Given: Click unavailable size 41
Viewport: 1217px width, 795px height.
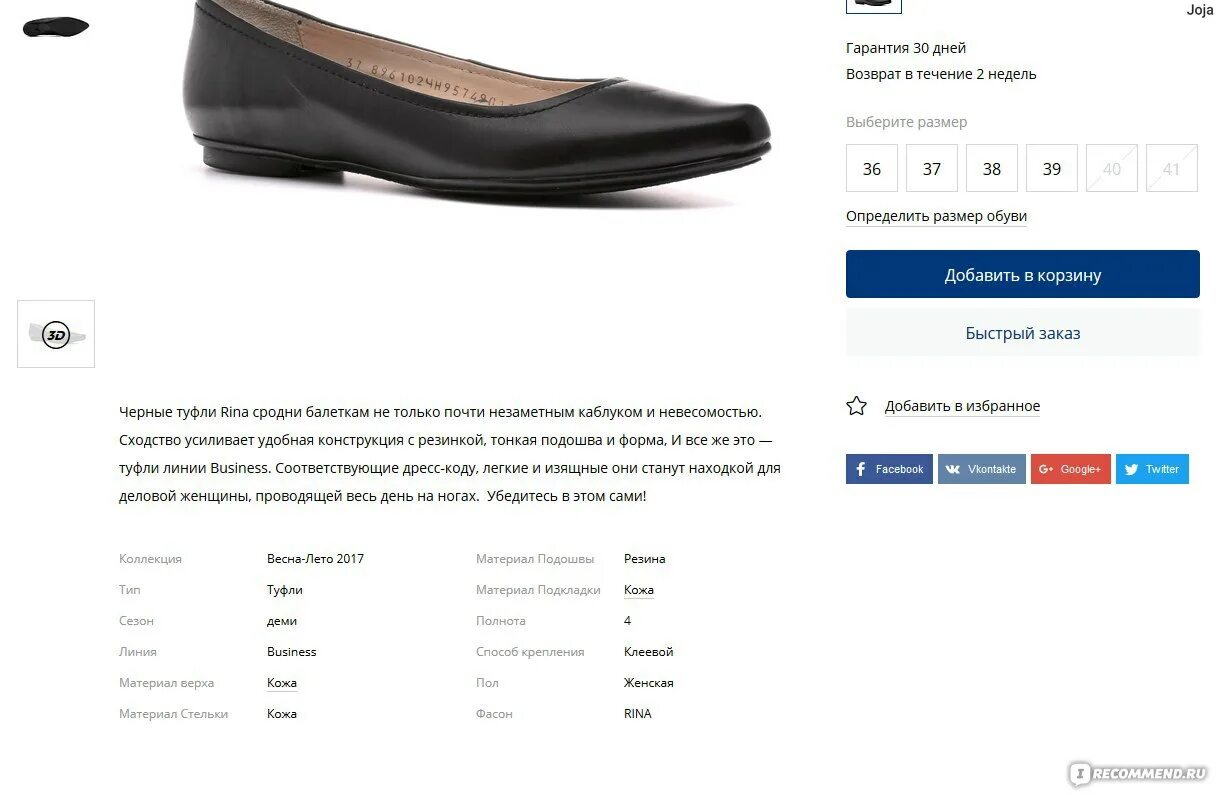Looking at the screenshot, I should coord(1172,168).
